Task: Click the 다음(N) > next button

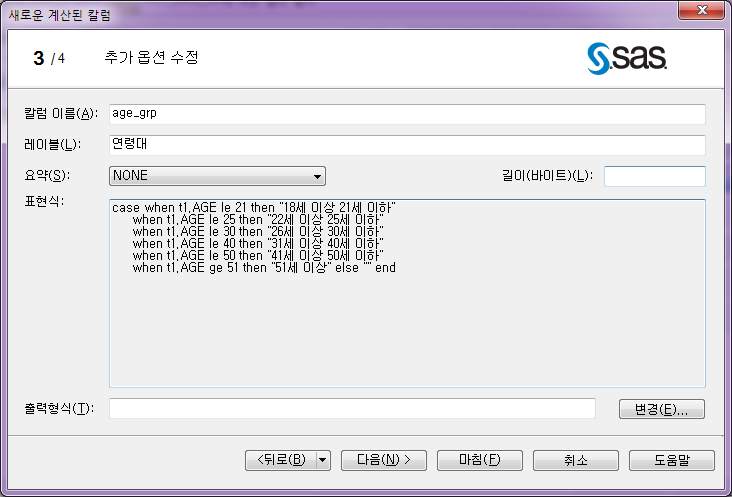Action: coord(384,460)
